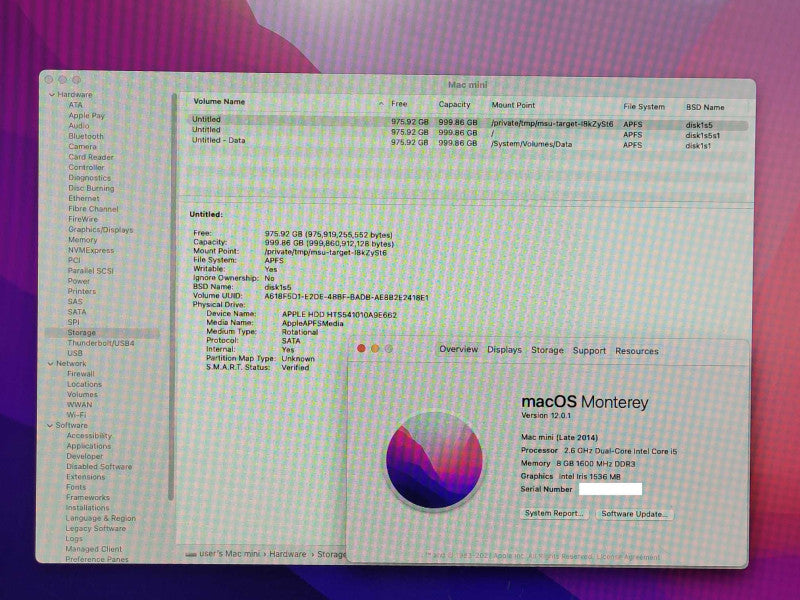The width and height of the screenshot is (800, 600).
Task: Click the System Report... button
Action: 554,513
